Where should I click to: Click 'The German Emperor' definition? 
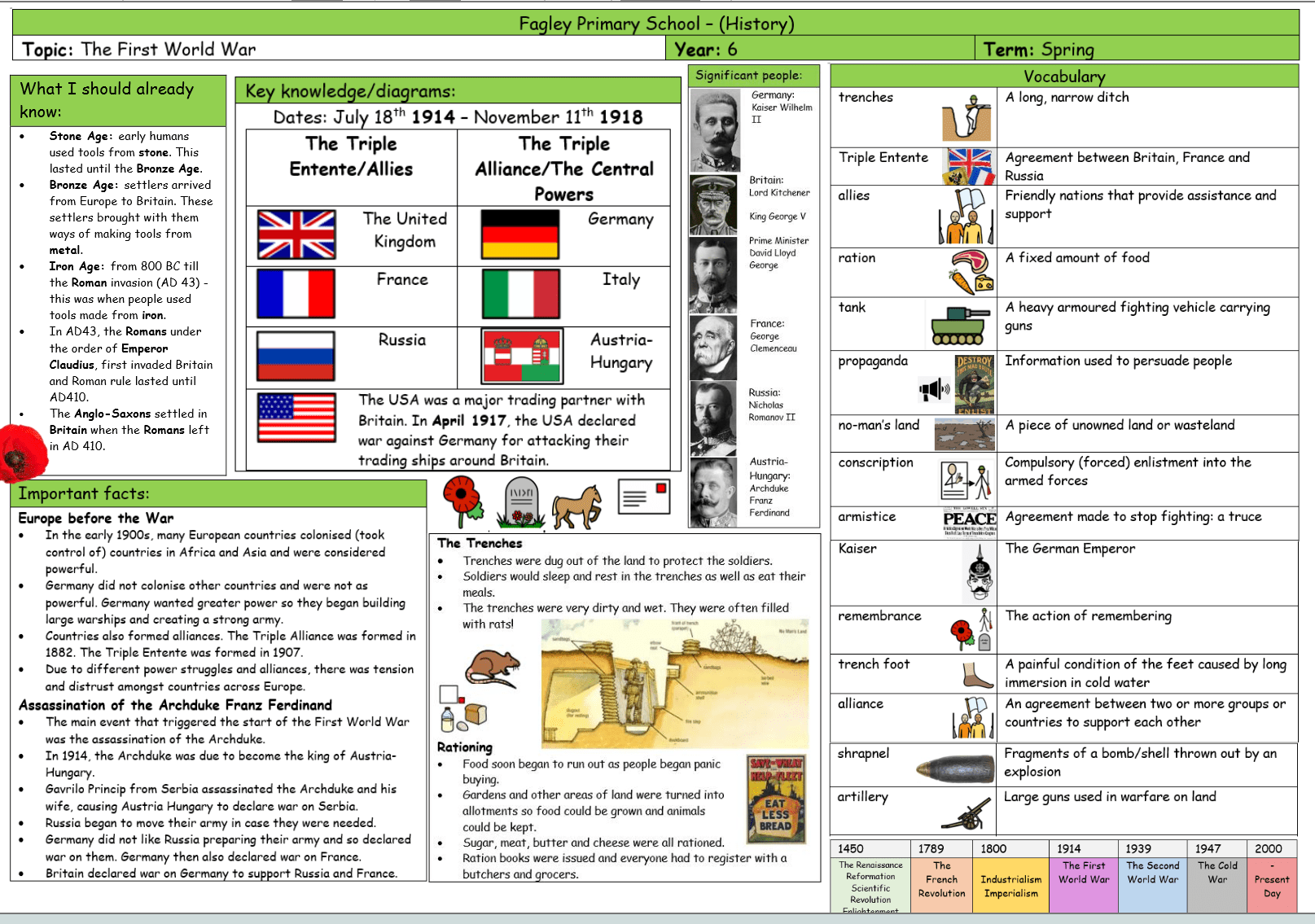coord(1070,549)
